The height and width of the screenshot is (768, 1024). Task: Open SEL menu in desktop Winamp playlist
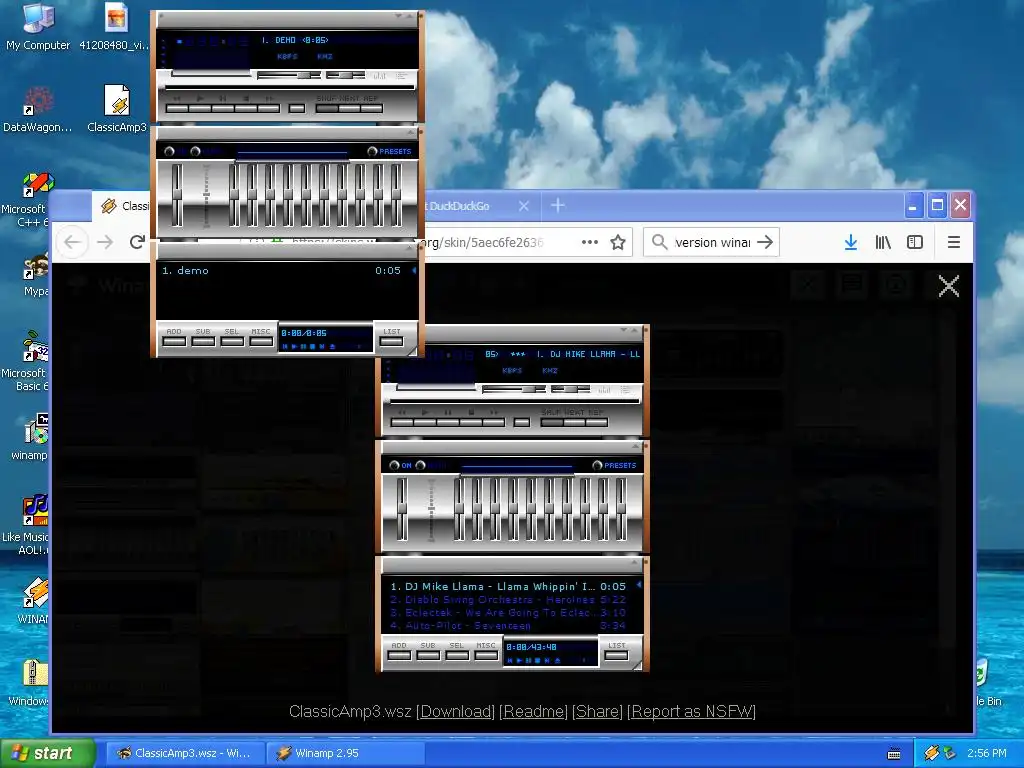(x=232, y=341)
